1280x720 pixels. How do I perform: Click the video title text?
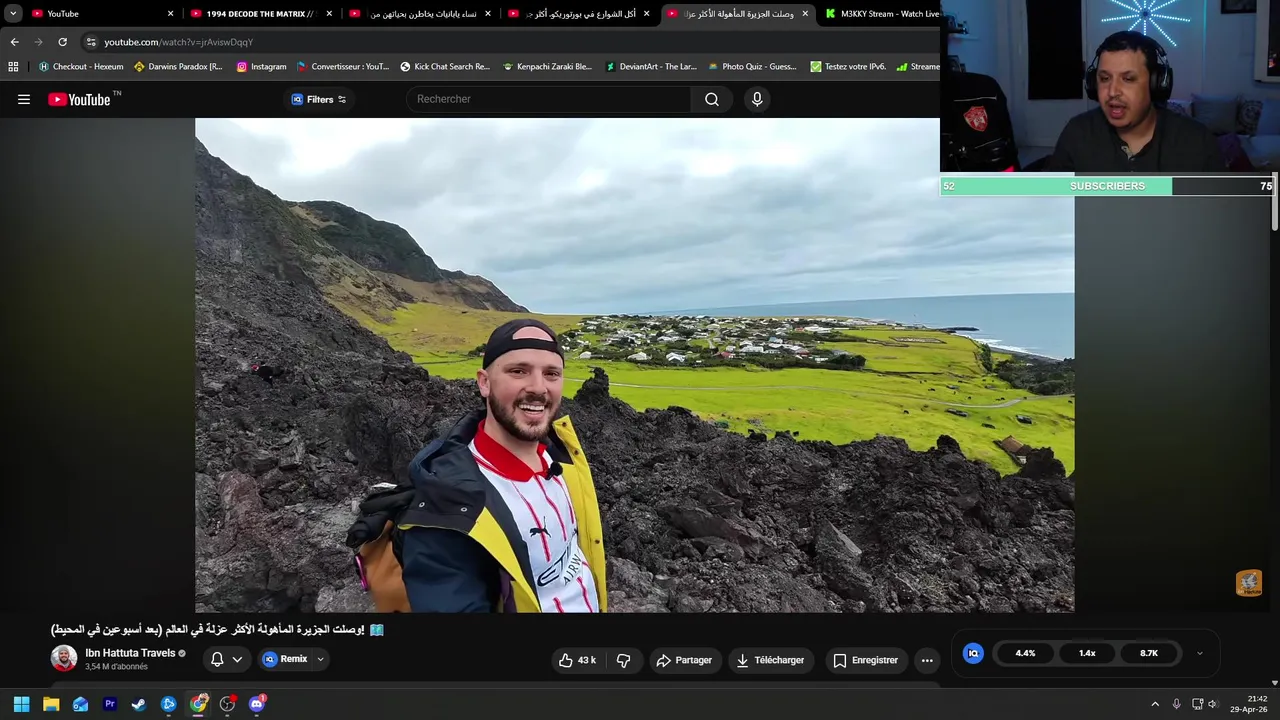coord(218,629)
